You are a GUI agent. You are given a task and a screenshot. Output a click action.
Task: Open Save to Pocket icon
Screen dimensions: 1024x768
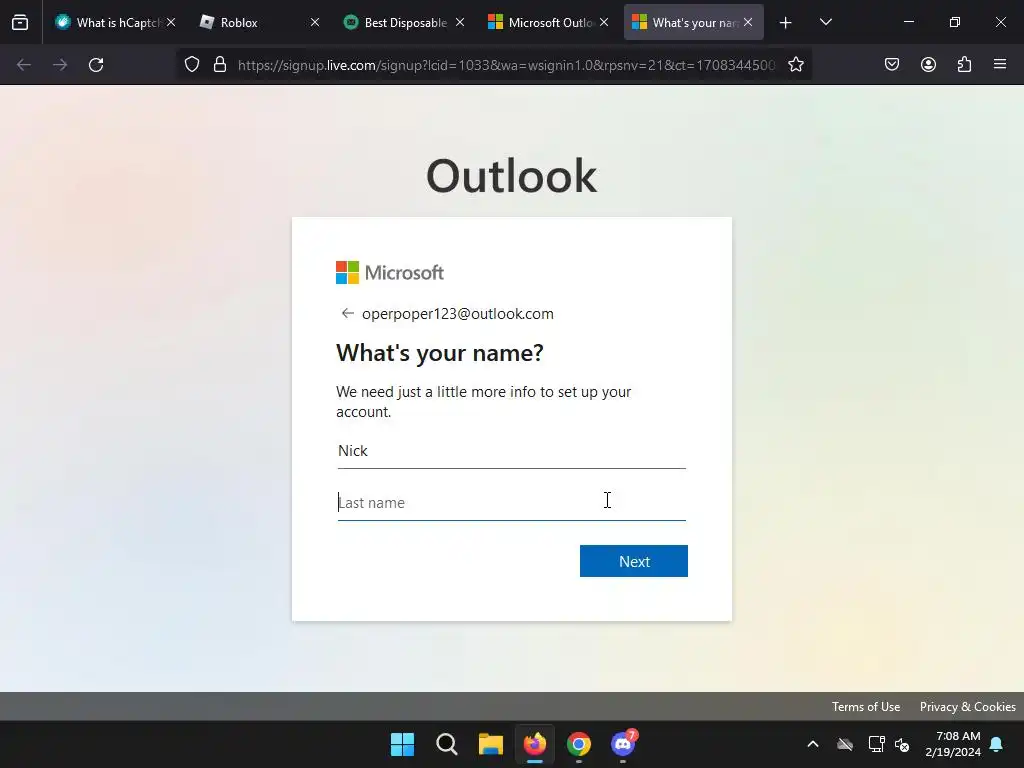[892, 65]
